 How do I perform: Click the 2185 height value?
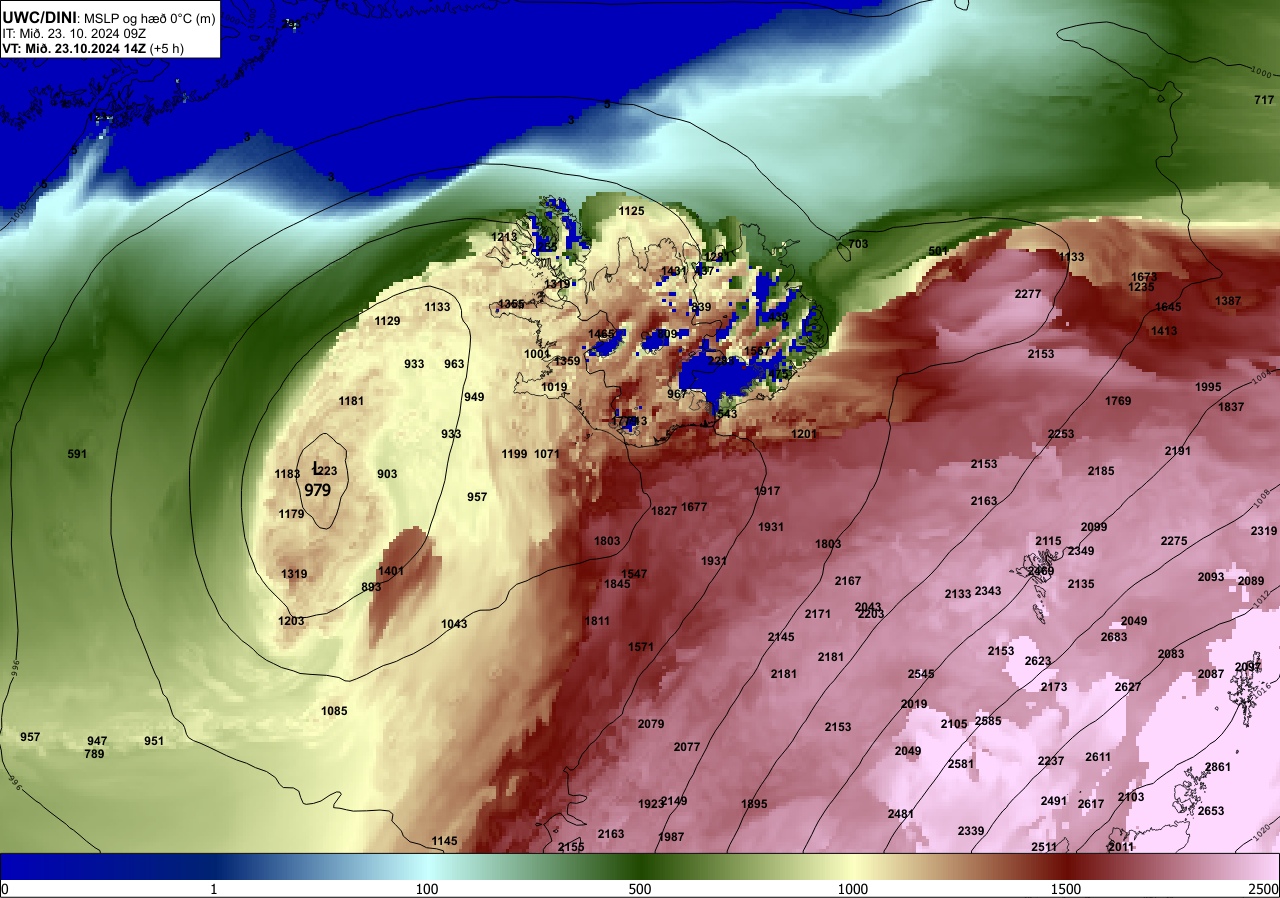(1101, 471)
